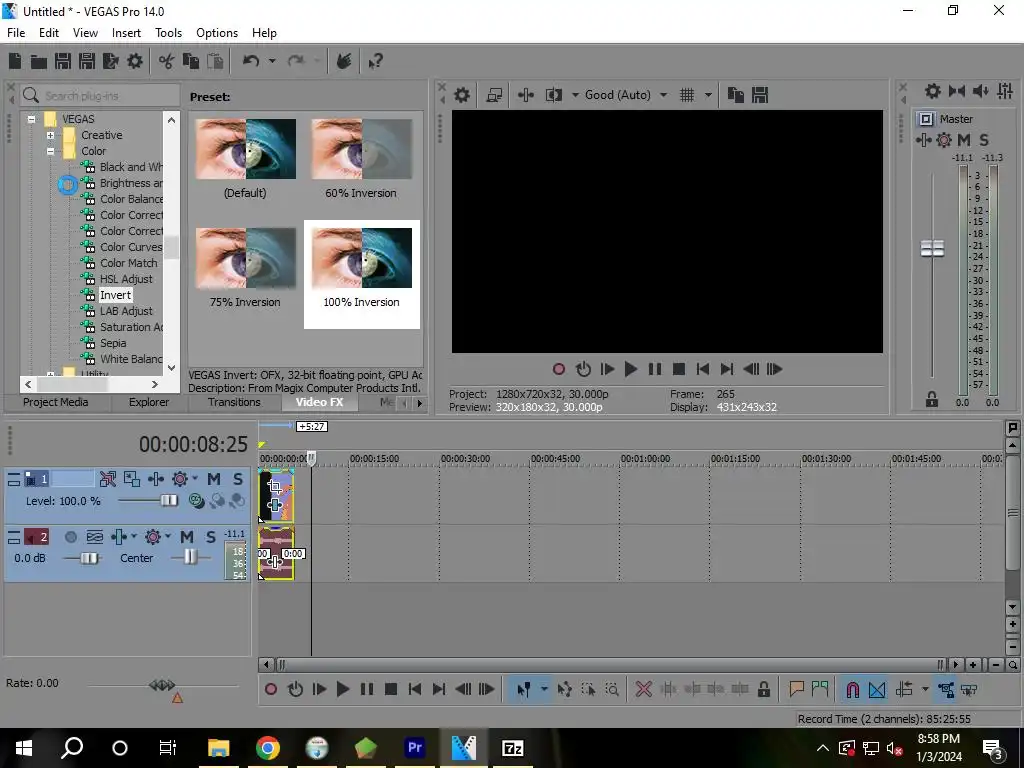
Task: Click the Delete red X icon
Action: pyautogui.click(x=644, y=689)
